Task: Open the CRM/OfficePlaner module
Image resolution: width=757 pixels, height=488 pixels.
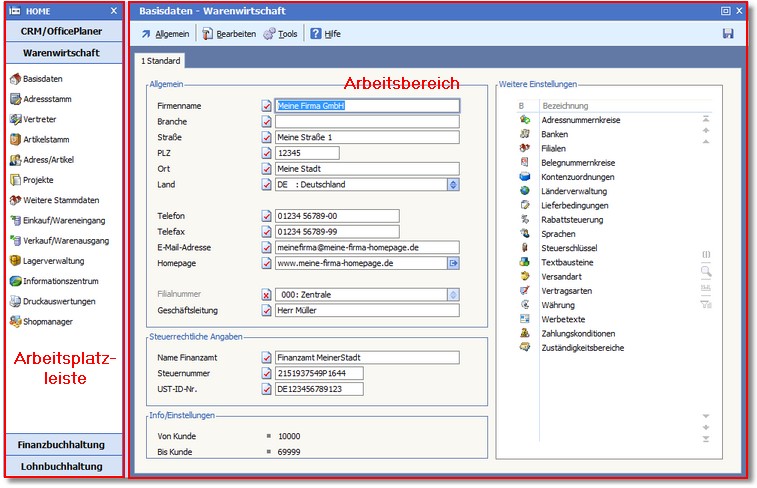Action: pyautogui.click(x=64, y=31)
